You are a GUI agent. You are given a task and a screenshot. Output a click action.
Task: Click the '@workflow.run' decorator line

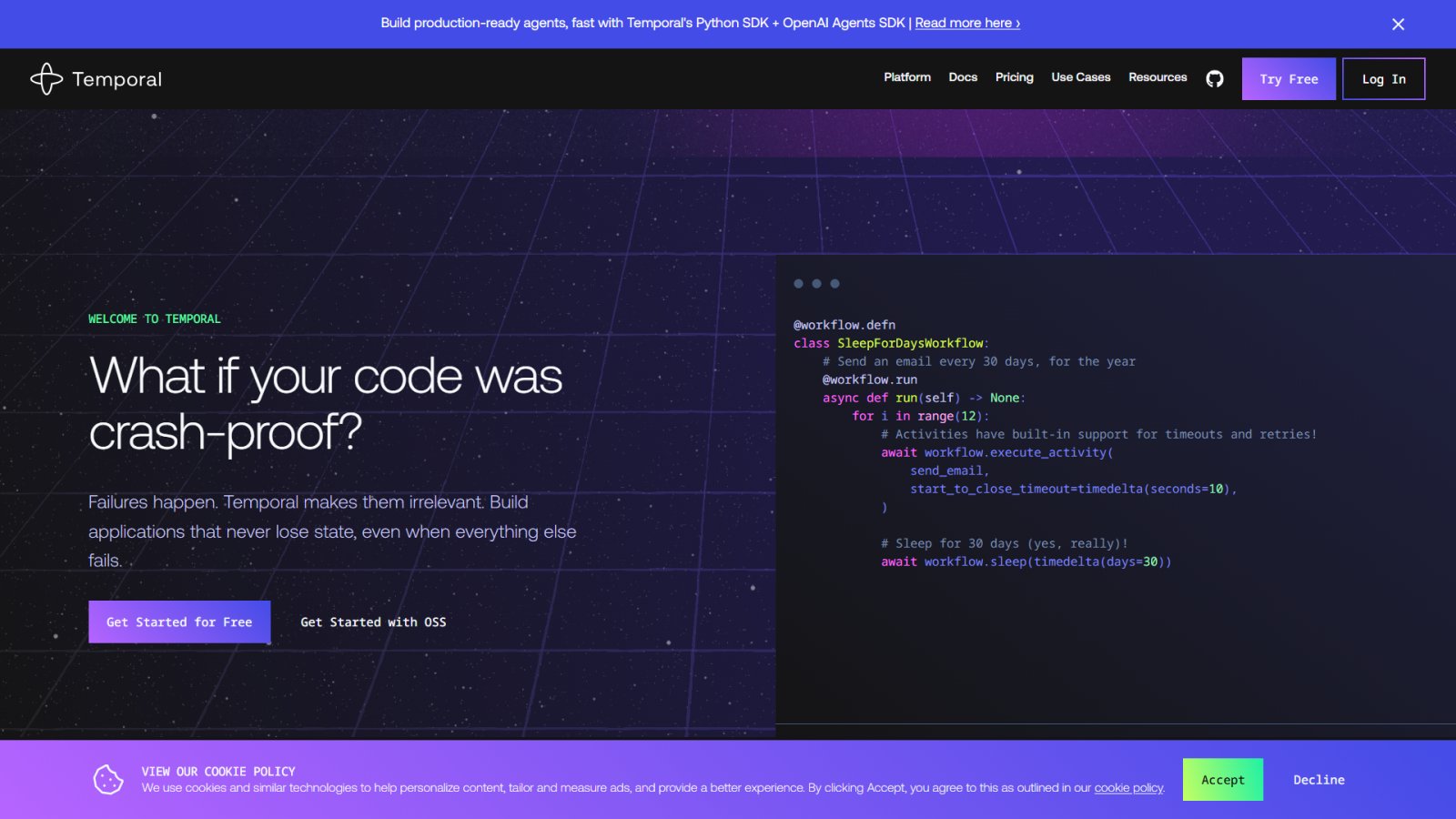pos(870,379)
